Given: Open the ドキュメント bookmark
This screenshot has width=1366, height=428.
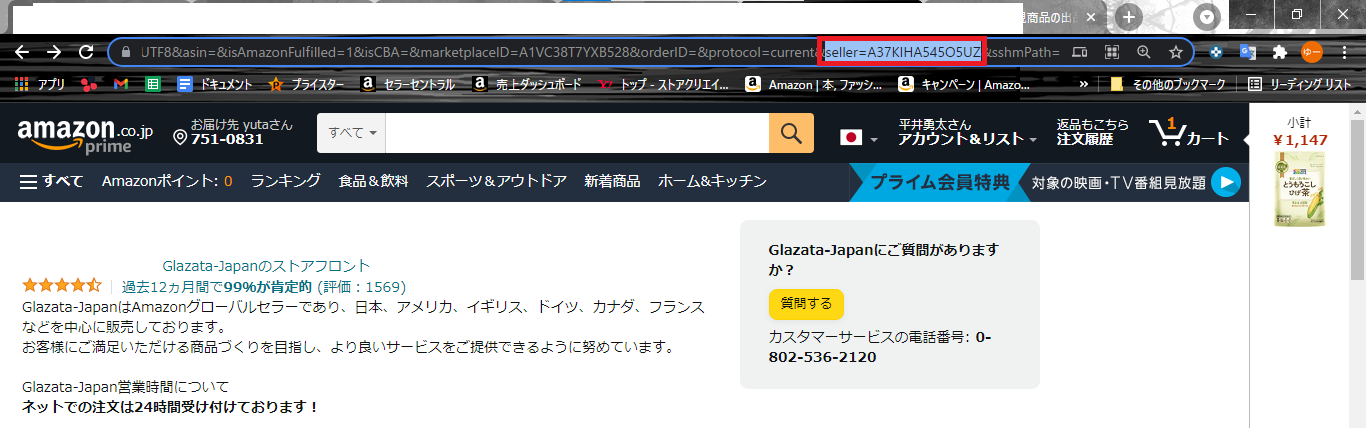Looking at the screenshot, I should (x=215, y=85).
